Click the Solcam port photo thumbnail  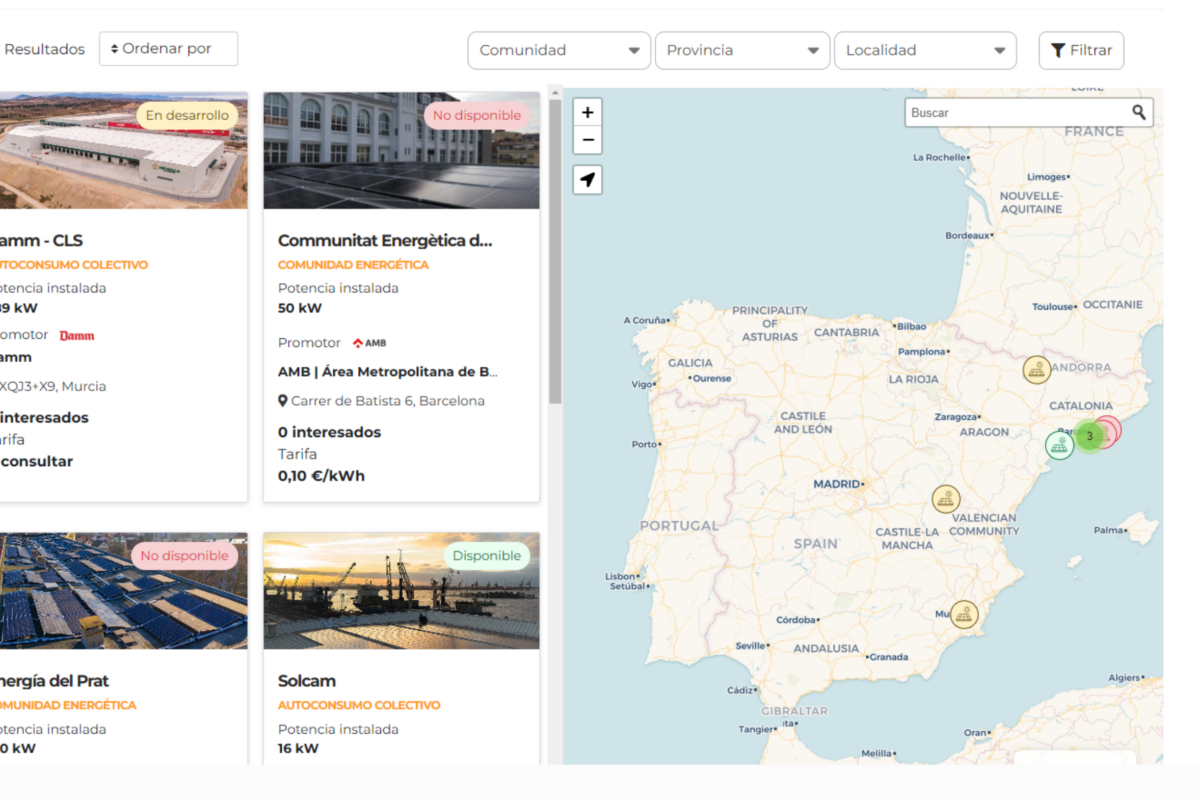click(401, 591)
